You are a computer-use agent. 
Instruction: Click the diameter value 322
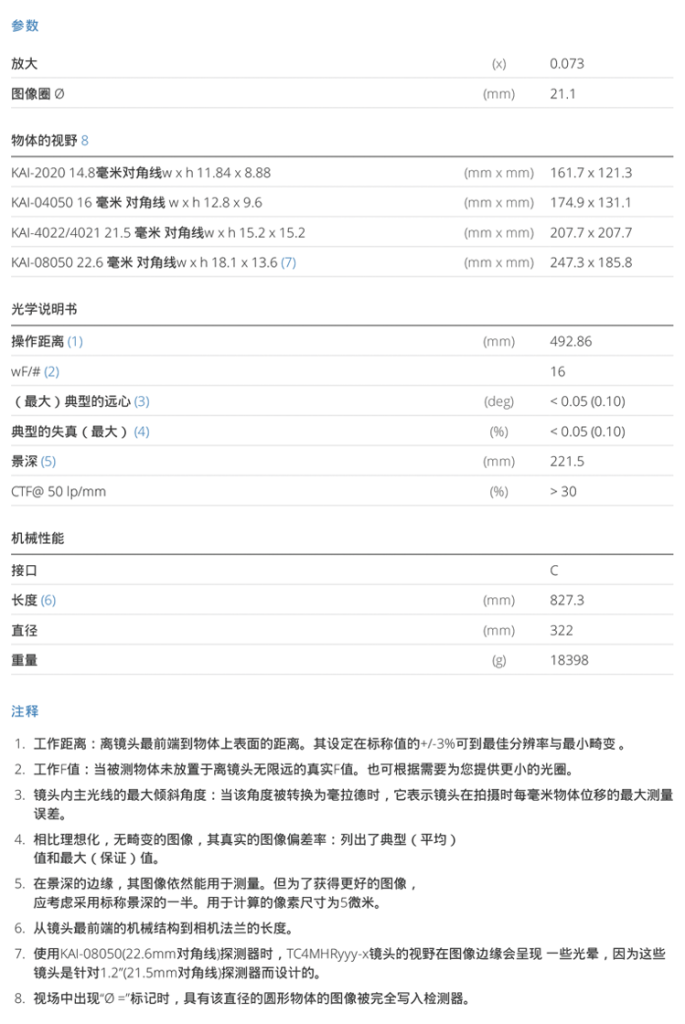tap(561, 630)
